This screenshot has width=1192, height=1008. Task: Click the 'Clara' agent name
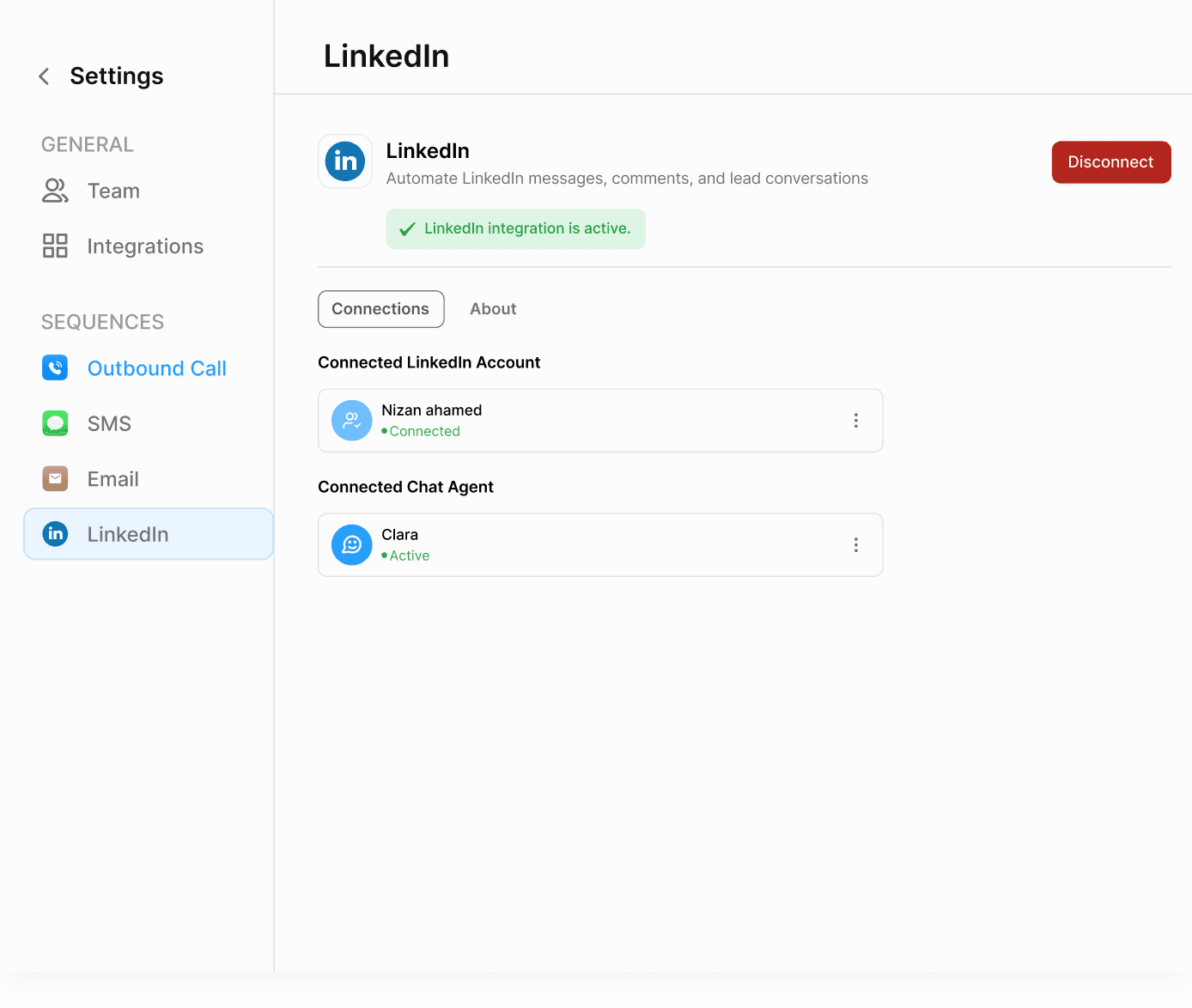pyautogui.click(x=399, y=535)
